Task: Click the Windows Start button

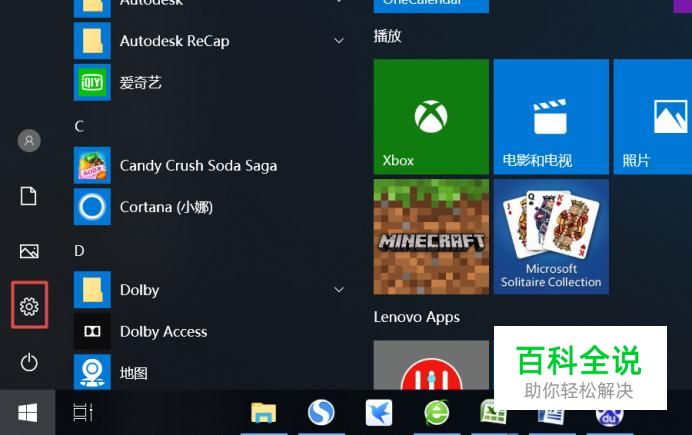Action: tap(27, 413)
